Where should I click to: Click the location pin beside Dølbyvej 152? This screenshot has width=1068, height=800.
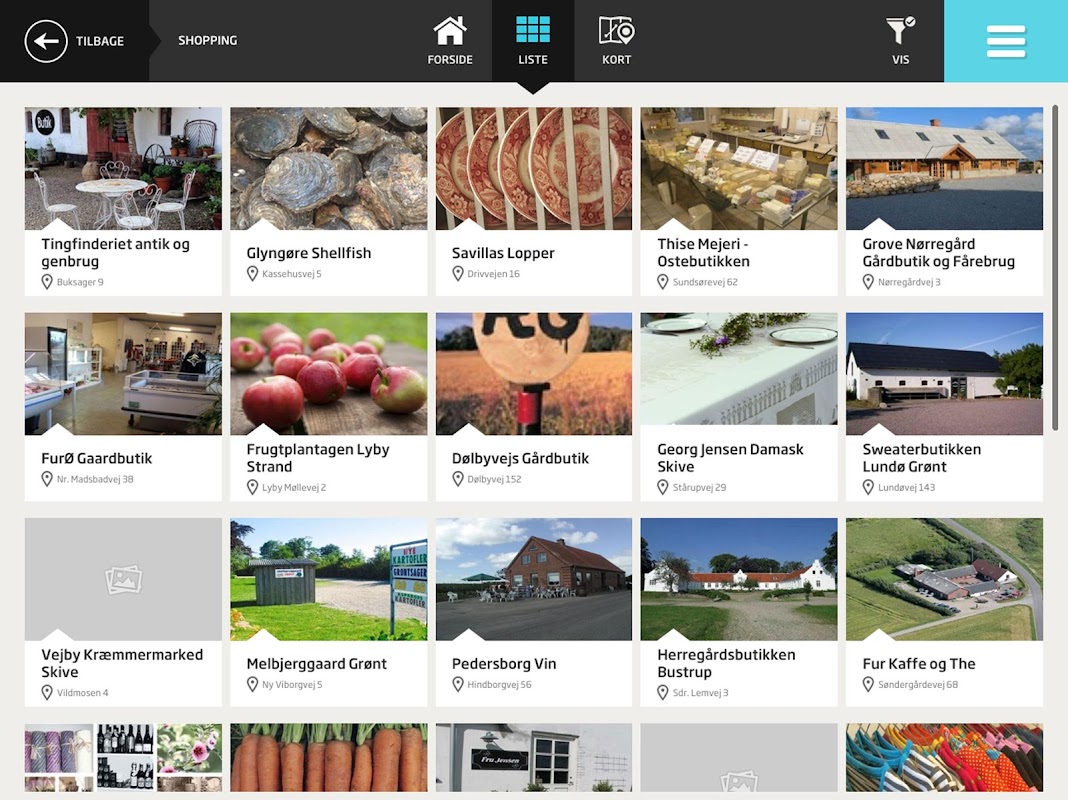coord(458,479)
